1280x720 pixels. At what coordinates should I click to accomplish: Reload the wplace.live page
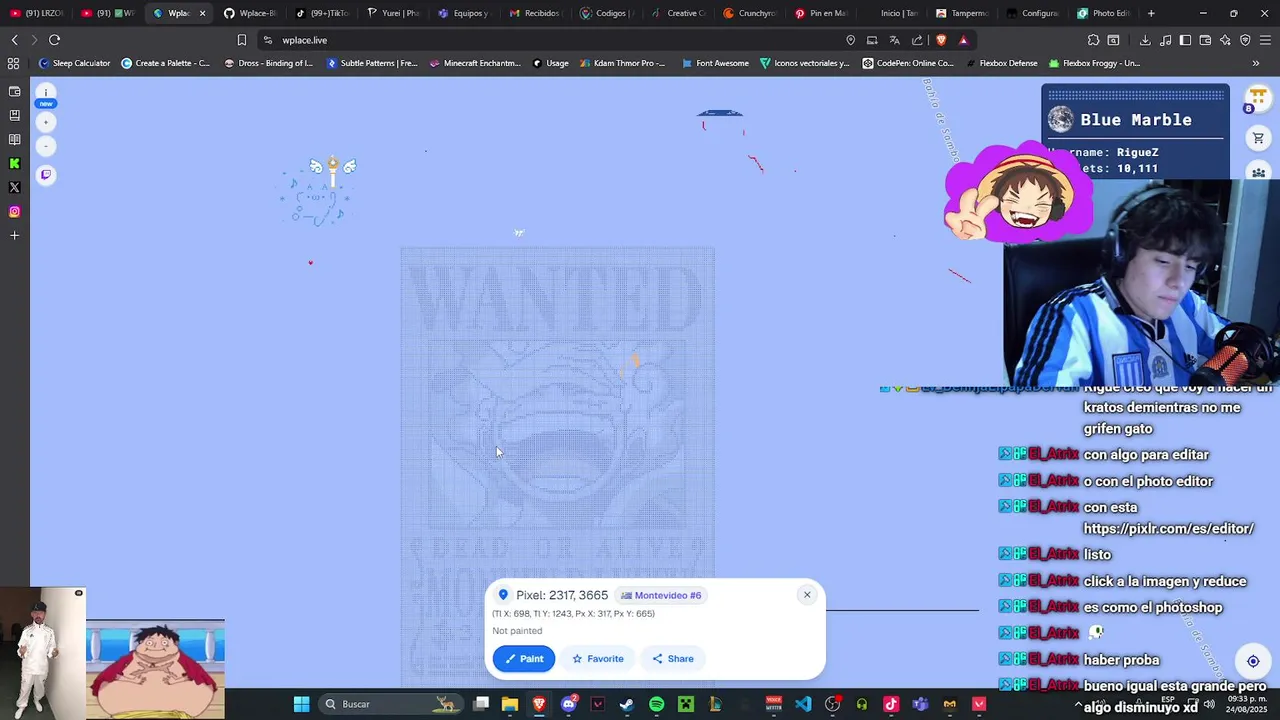click(x=54, y=40)
